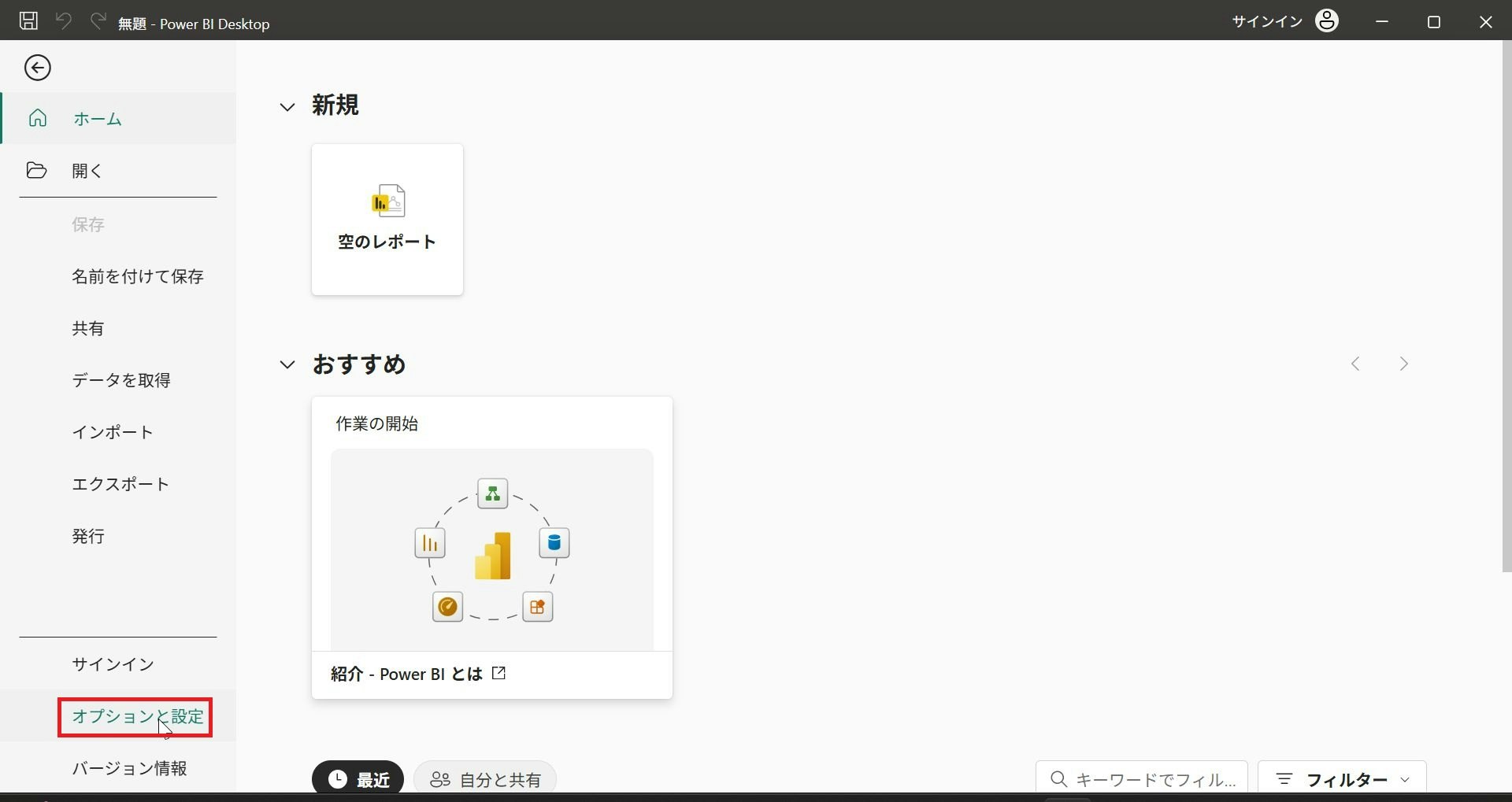The height and width of the screenshot is (802, 1512).
Task: Switch to 自分と共有 tab
Action: pyautogui.click(x=485, y=778)
